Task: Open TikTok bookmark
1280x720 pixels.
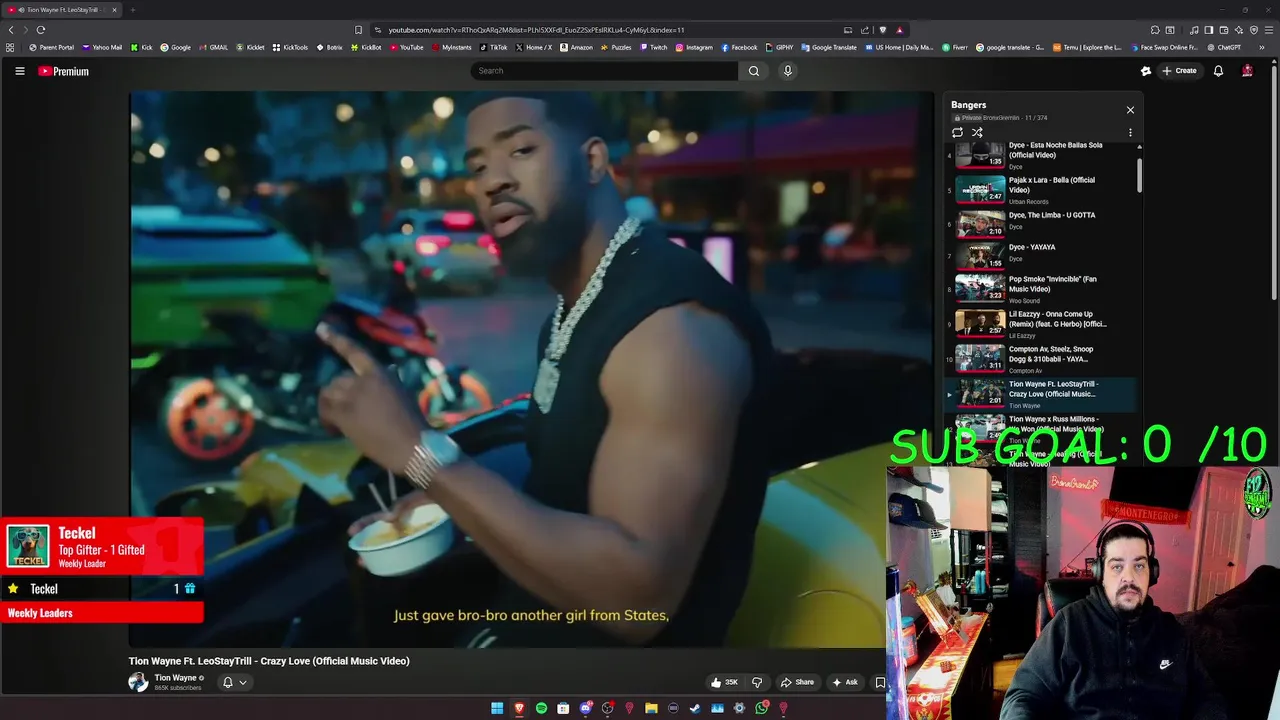Action: (x=493, y=47)
